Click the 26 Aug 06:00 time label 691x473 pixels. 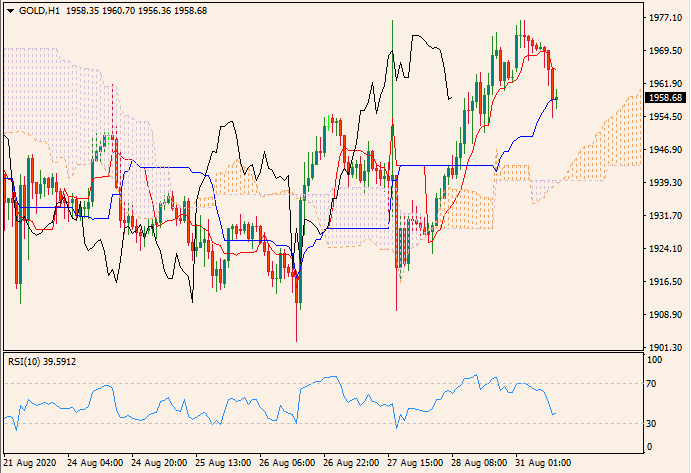point(287,464)
